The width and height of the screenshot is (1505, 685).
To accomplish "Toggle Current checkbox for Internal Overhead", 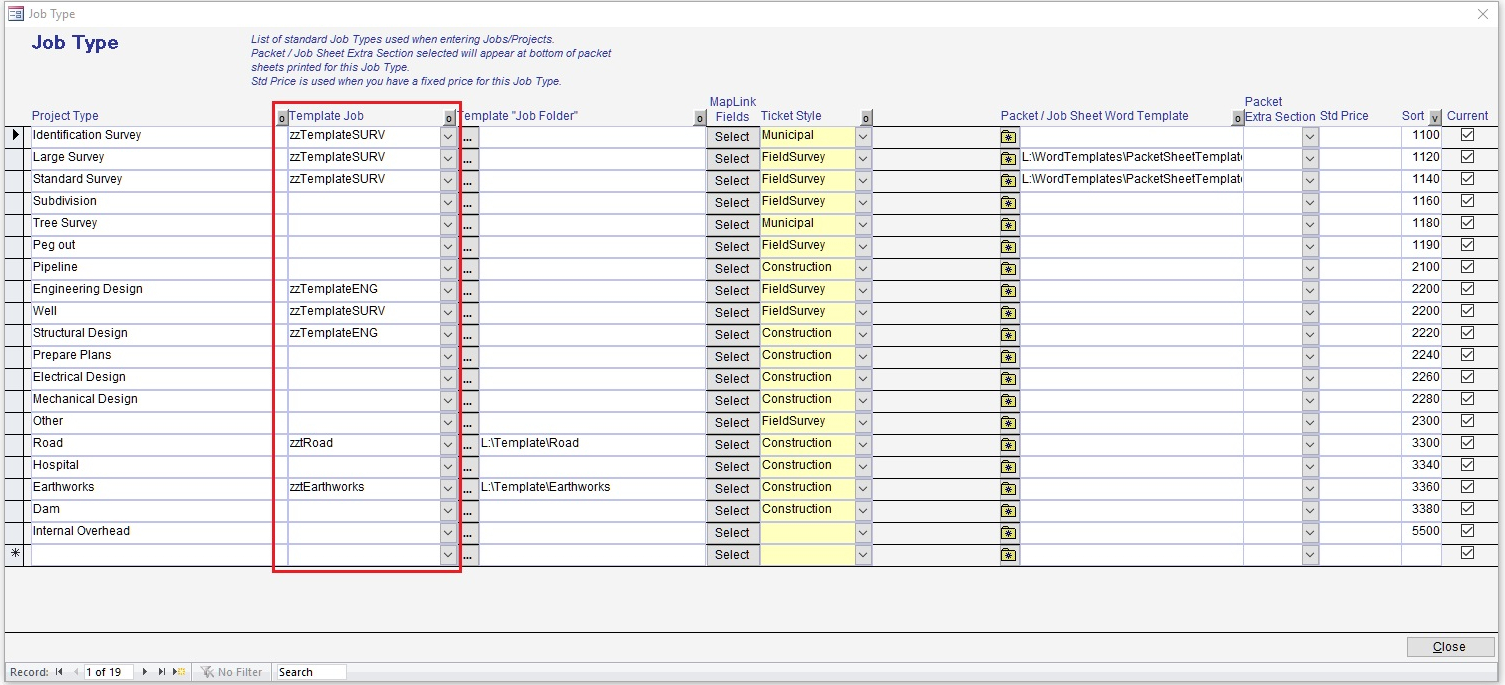I will 1467,531.
